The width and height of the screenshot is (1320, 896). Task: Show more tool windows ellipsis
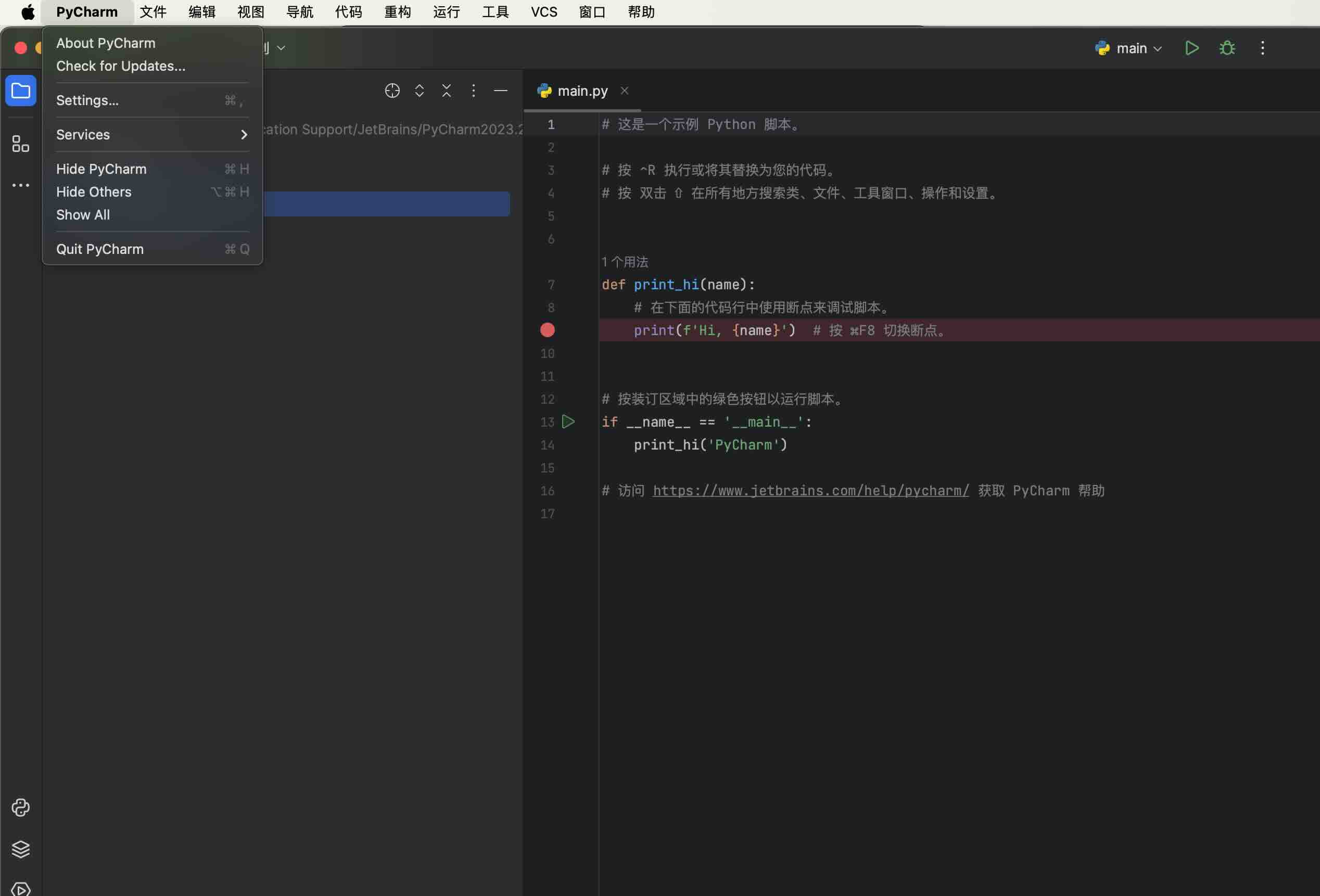(x=20, y=185)
